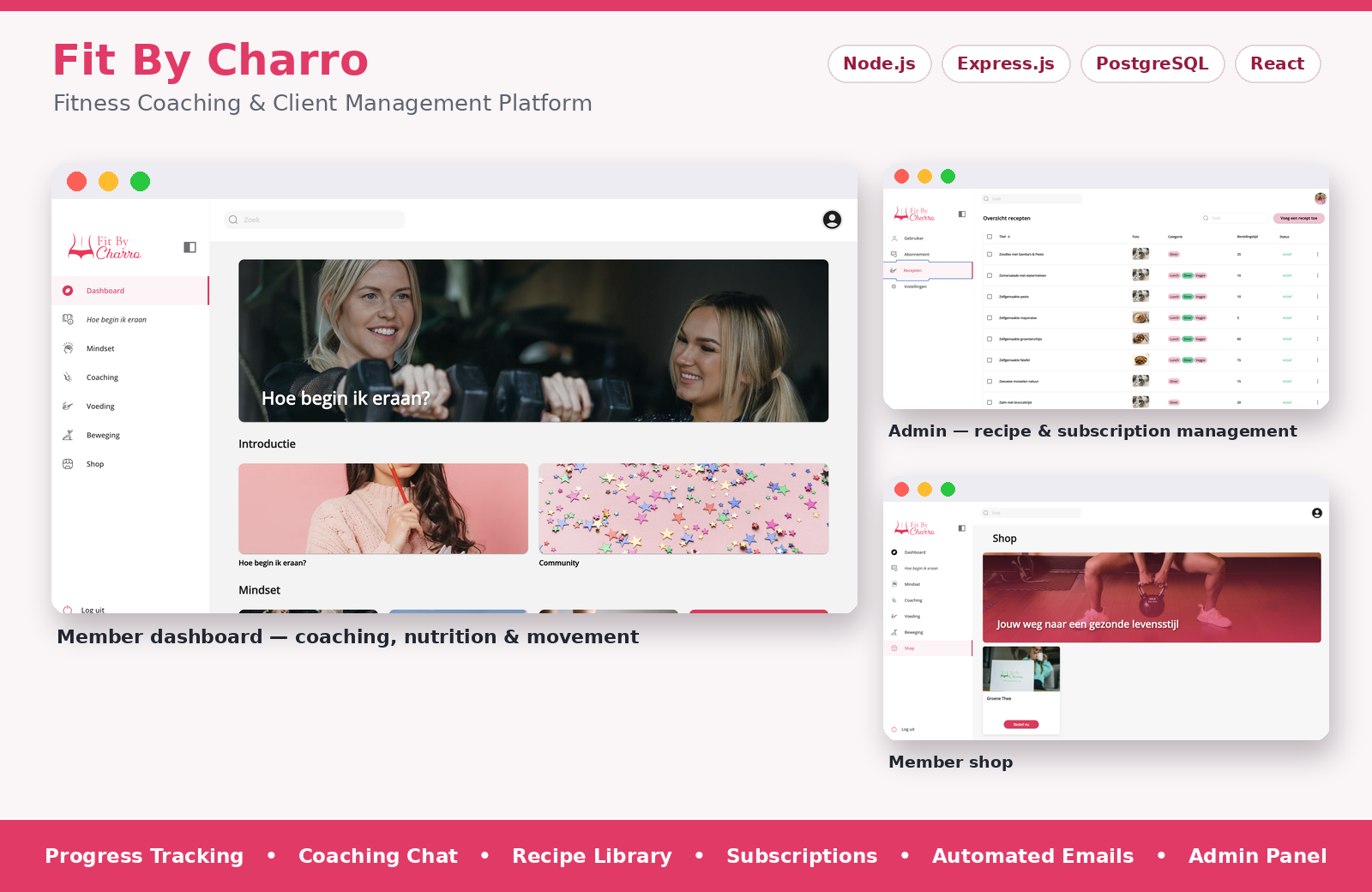Tick checkbox for 'Zoodles met Gamba's & Pesto'
The height and width of the screenshot is (892, 1372).
point(990,254)
